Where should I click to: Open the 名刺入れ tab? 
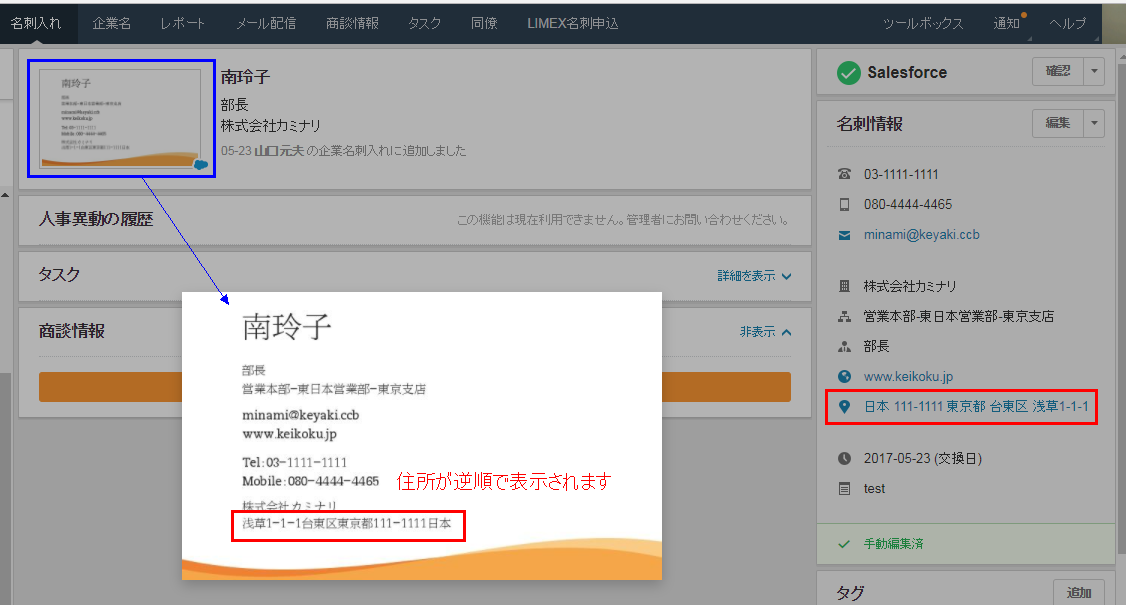click(36, 24)
